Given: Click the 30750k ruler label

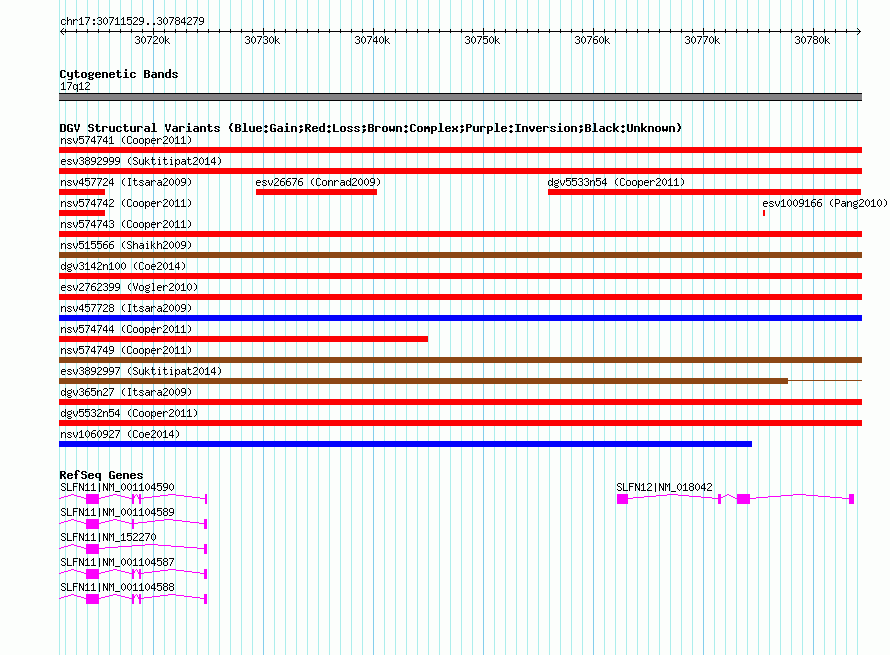Looking at the screenshot, I should coord(482,40).
